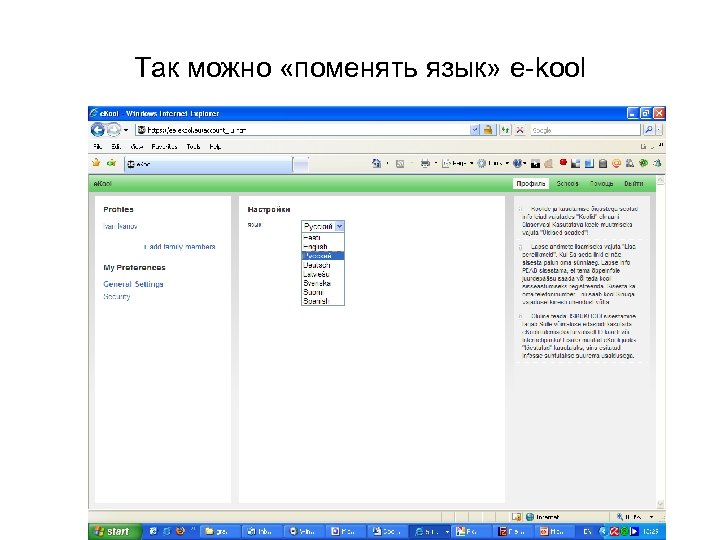Open the Favorites menu
720x540 pixels.
coord(164,146)
